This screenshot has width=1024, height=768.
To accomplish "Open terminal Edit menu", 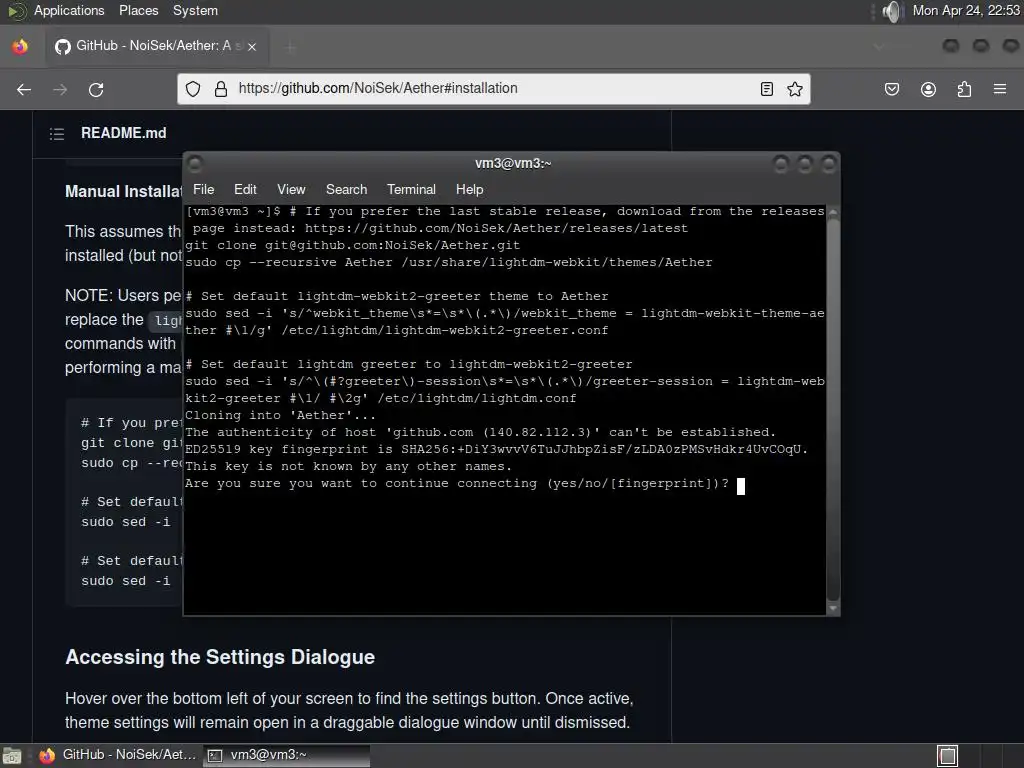I will 245,189.
